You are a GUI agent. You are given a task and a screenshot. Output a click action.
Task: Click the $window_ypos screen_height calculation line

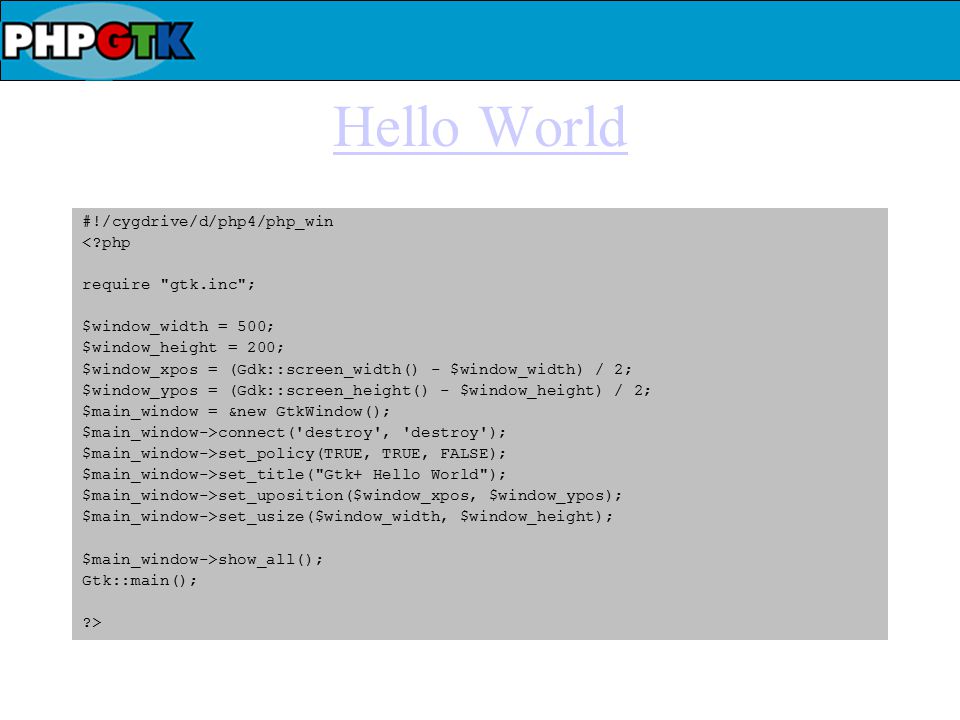pos(366,391)
